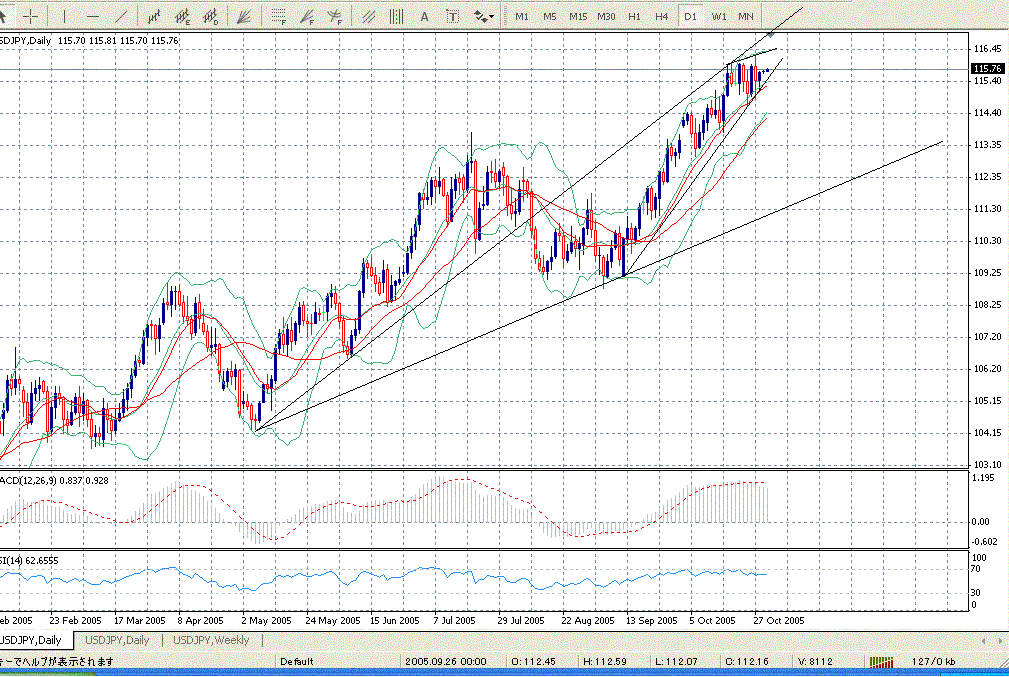Screen dimensions: 1009x677
Task: Click the 115.76 current price label
Action: (x=986, y=69)
